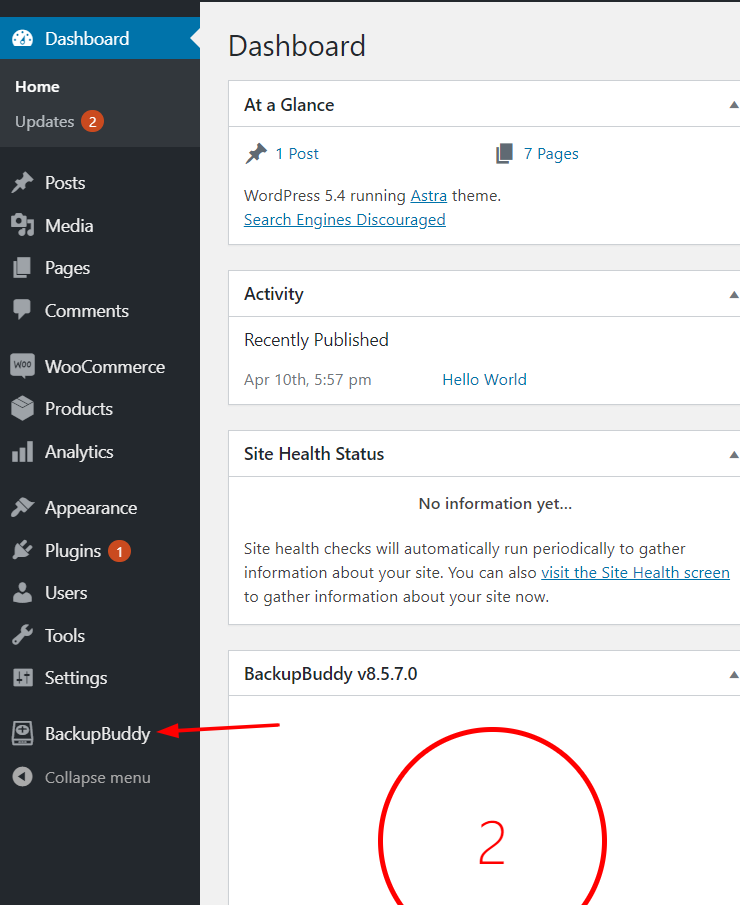Click the Site Health Status title
The image size is (740, 905).
(x=314, y=454)
